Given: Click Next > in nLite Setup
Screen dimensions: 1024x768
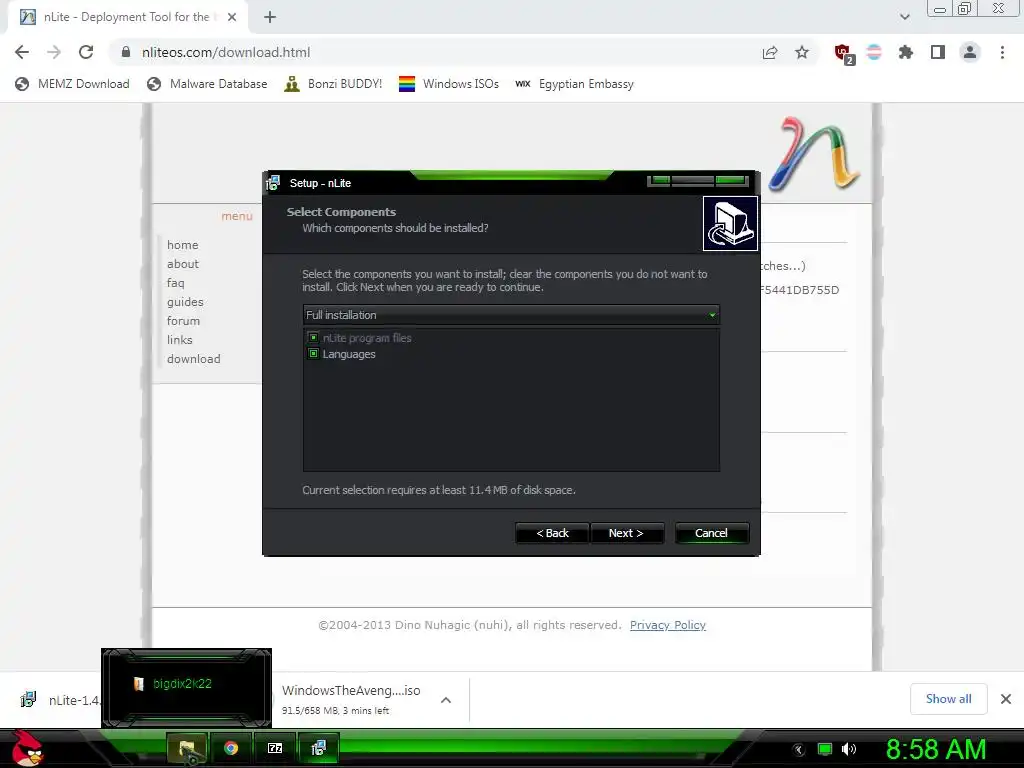Looking at the screenshot, I should (x=626, y=533).
